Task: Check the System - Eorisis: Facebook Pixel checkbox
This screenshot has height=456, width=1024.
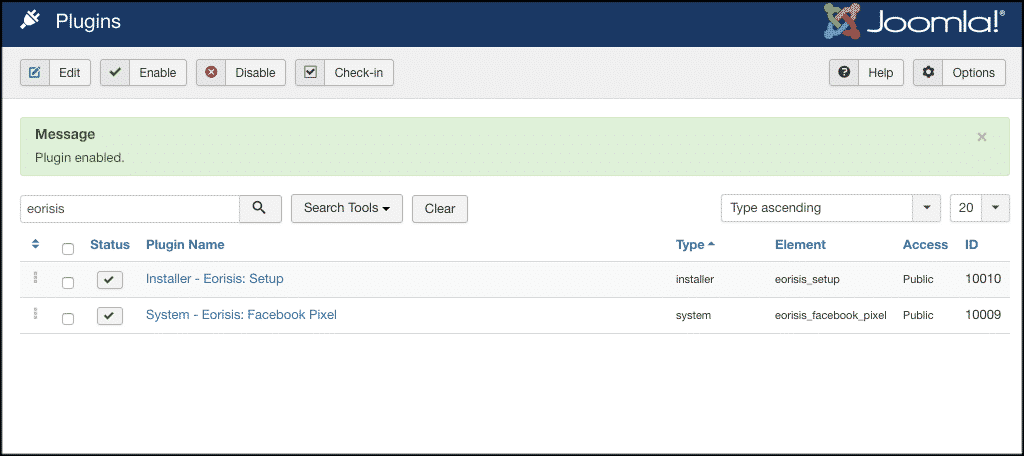Action: click(68, 319)
